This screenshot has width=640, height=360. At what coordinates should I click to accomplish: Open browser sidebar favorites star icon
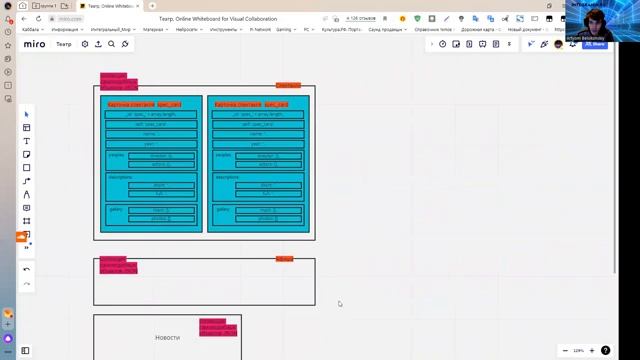click(8, 45)
